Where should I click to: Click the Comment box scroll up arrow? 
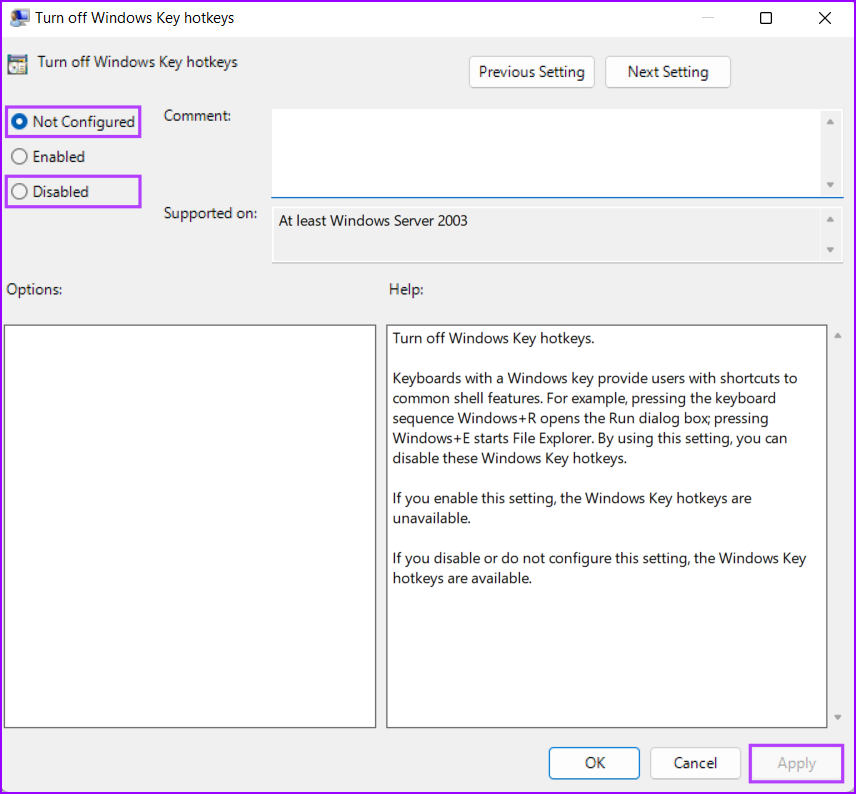(830, 122)
